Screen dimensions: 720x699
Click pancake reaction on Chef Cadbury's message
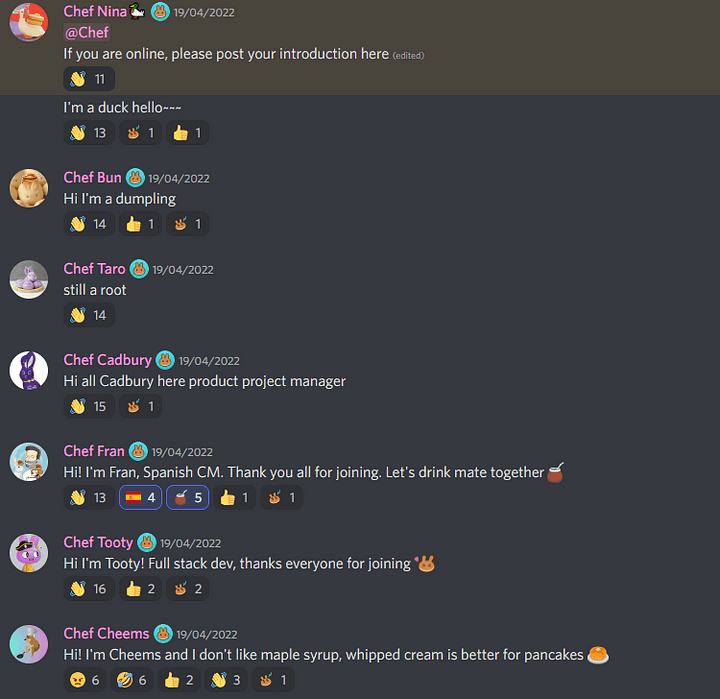coord(141,406)
